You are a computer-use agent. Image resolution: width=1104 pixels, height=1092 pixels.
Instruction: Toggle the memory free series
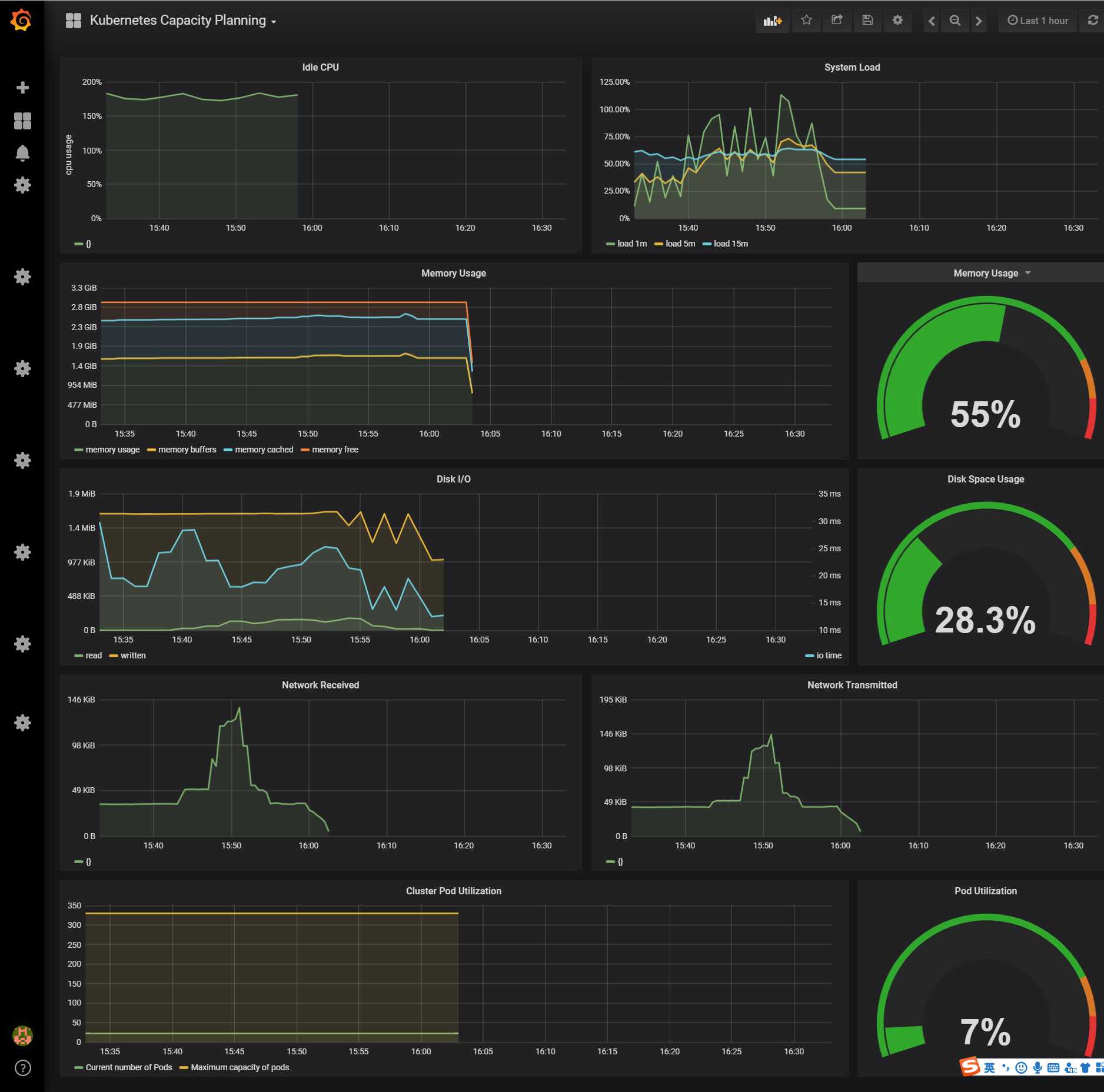[334, 450]
